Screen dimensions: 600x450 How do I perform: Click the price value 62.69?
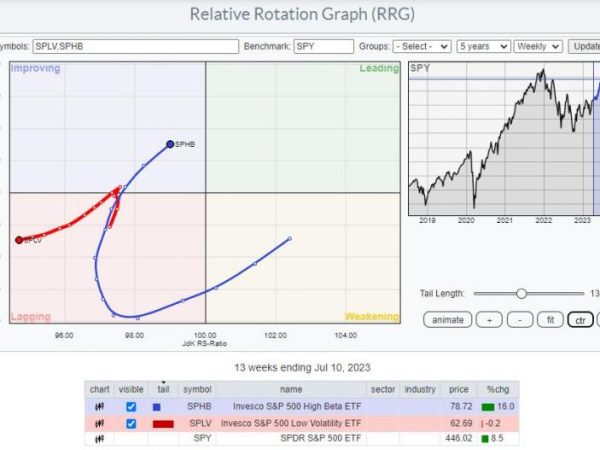pos(461,423)
